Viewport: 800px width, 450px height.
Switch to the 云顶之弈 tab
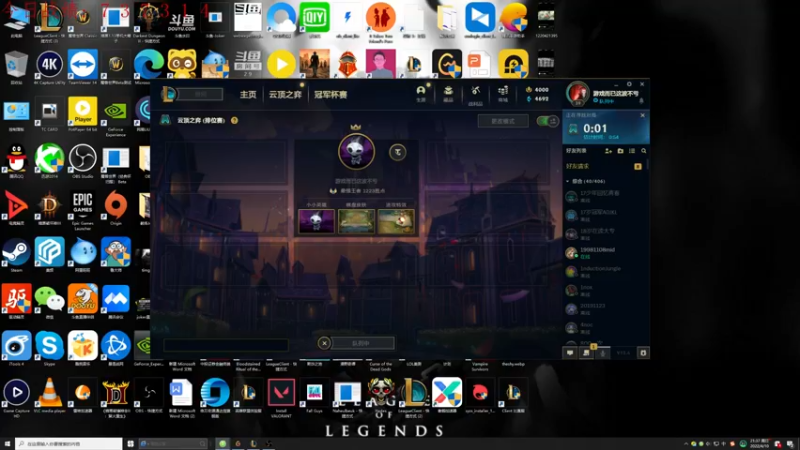[x=285, y=94]
